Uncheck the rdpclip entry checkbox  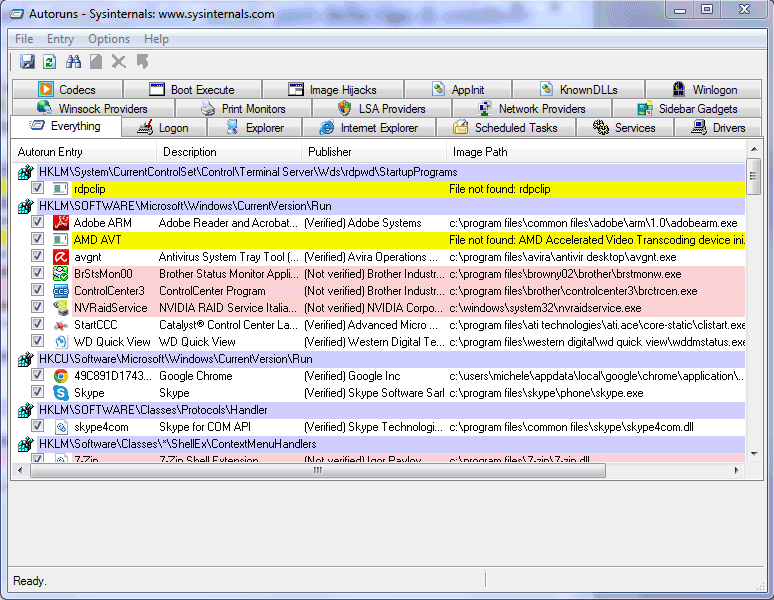pos(37,189)
